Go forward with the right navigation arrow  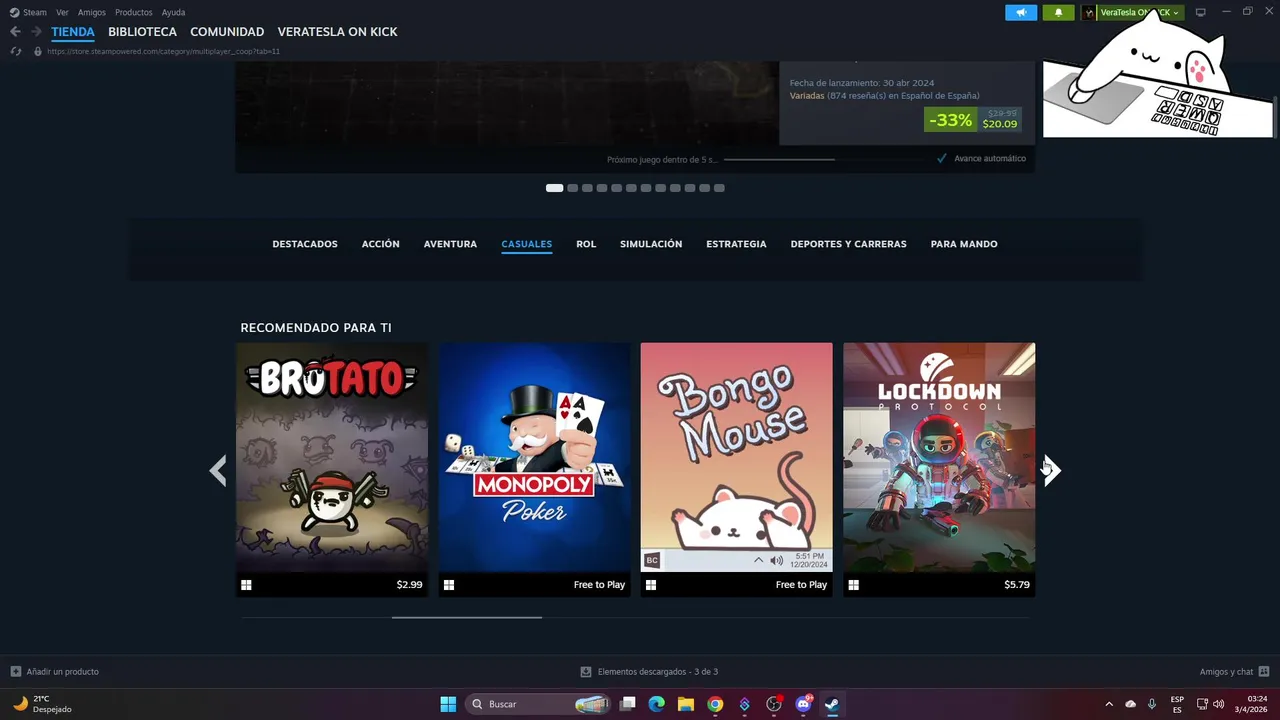point(36,32)
